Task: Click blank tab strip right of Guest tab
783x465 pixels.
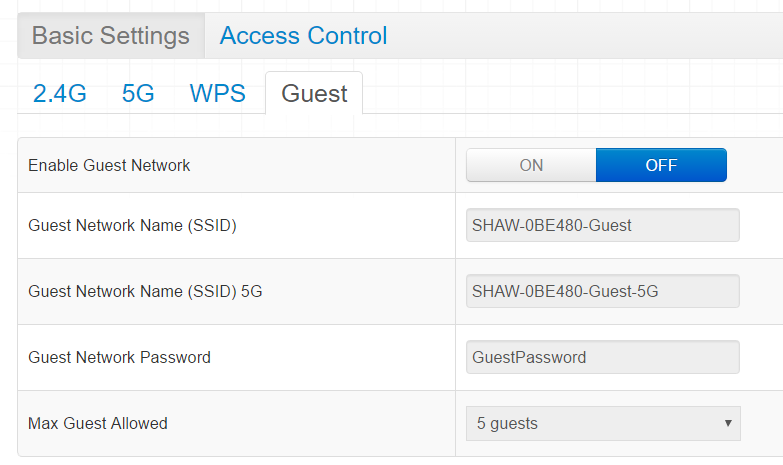Action: coord(570,94)
